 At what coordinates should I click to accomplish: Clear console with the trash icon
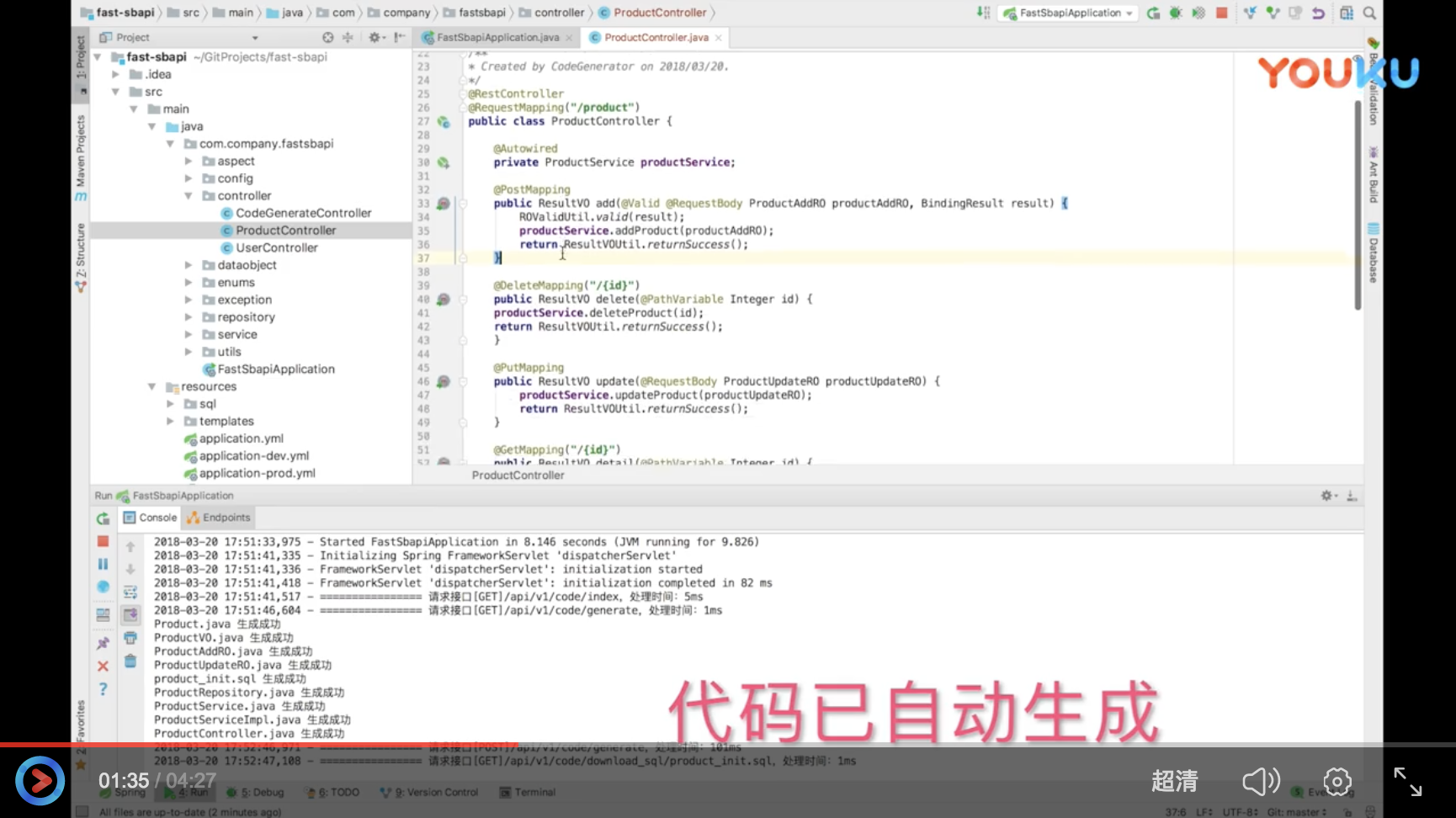[x=130, y=661]
